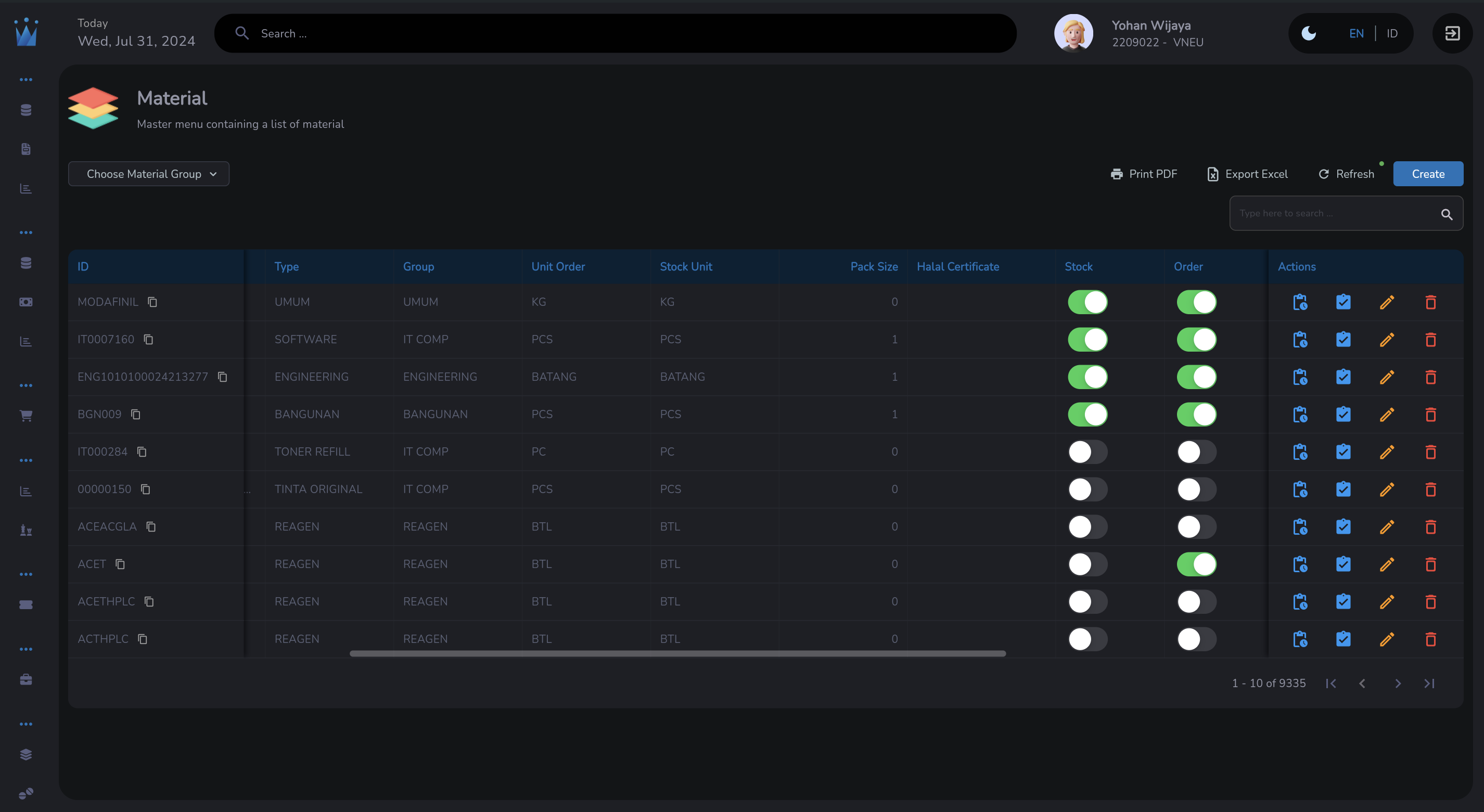
Task: Edit the IT000284 material
Action: click(1387, 452)
